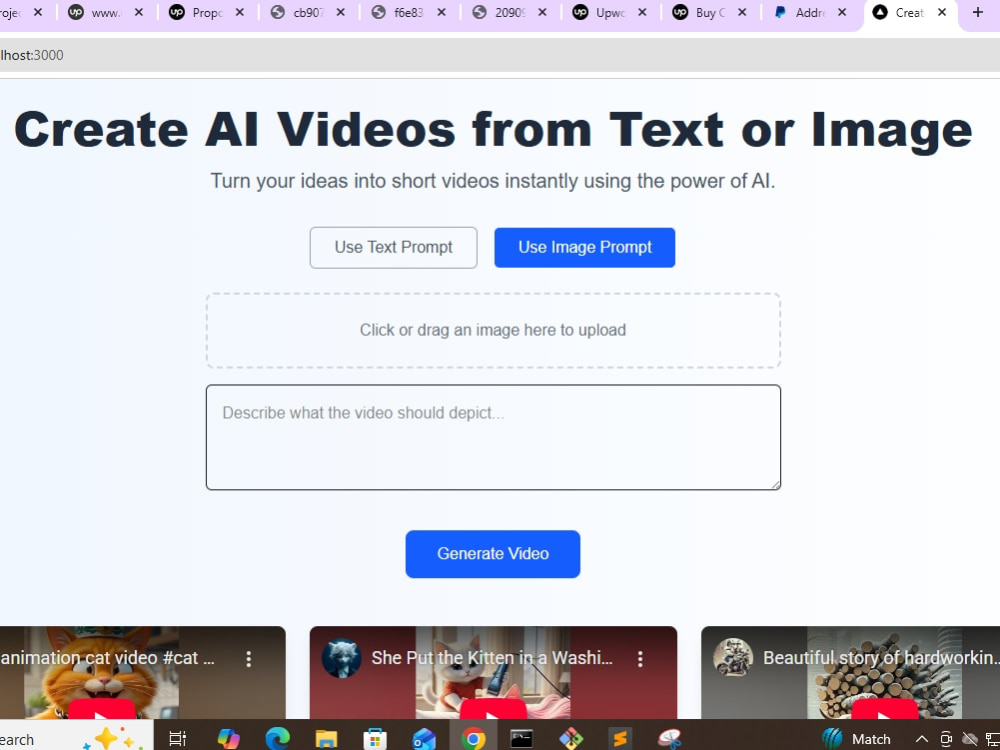The height and width of the screenshot is (750, 1000).
Task: Open the 'She Put the Kitten in a Washi...' title
Action: tap(492, 658)
